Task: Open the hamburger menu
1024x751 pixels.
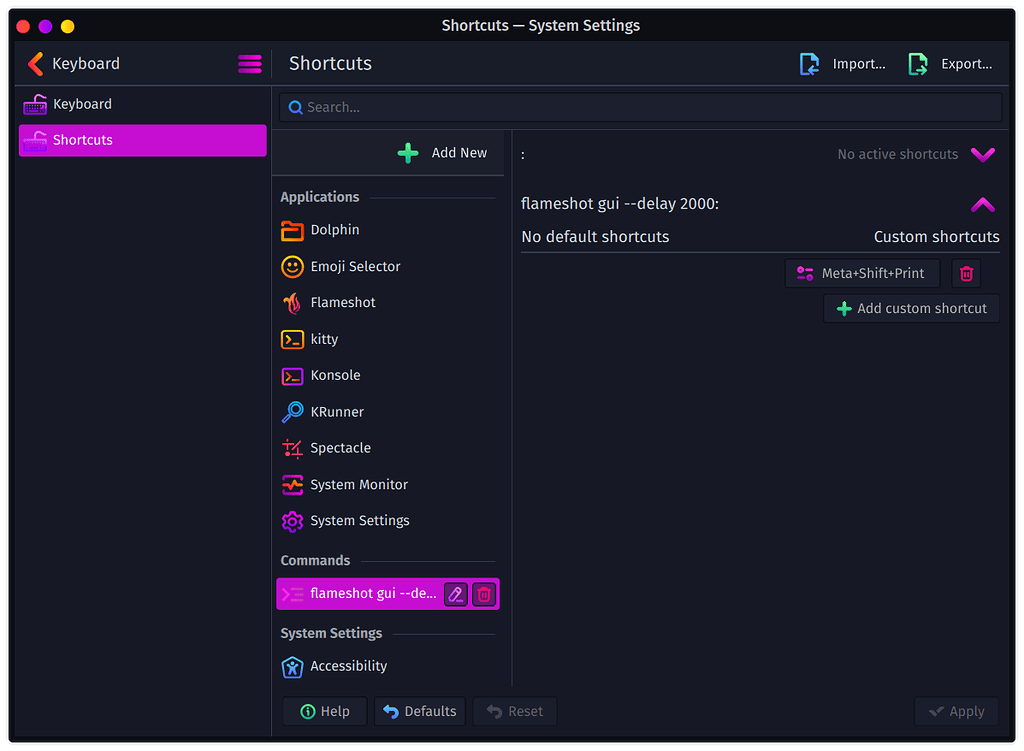Action: pyautogui.click(x=250, y=64)
